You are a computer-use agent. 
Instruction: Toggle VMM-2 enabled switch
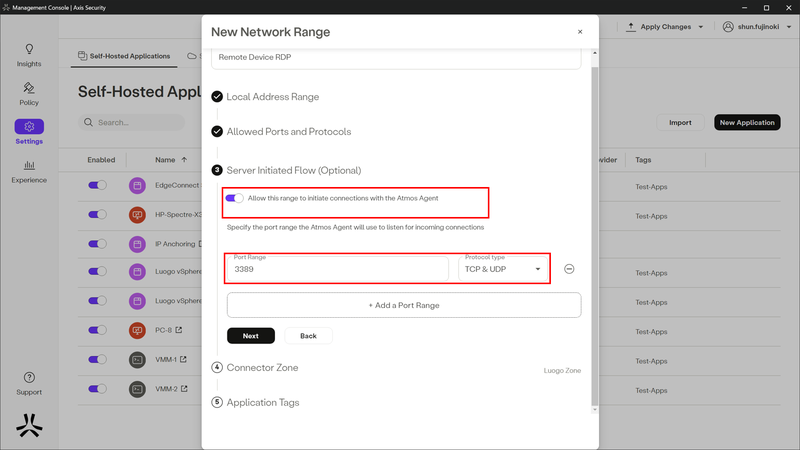point(97,389)
